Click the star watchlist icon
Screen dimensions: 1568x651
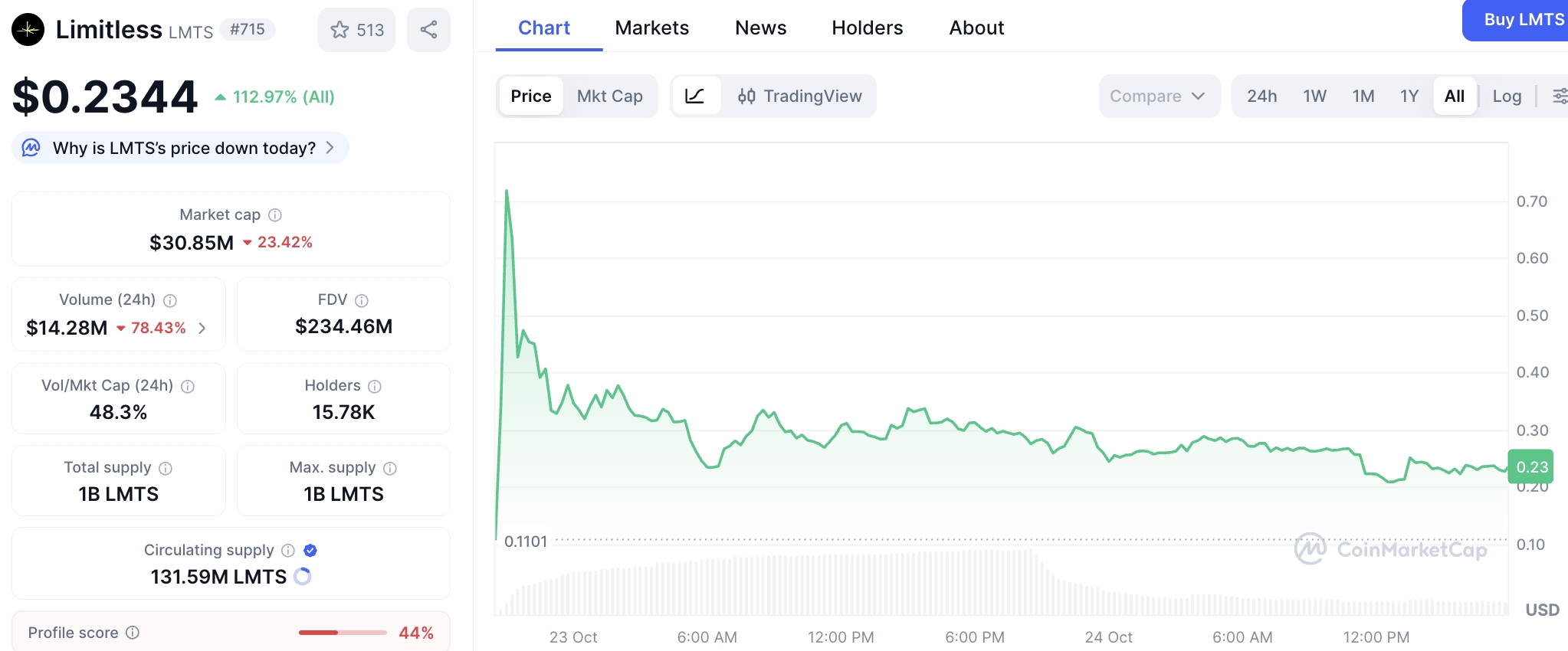click(340, 30)
